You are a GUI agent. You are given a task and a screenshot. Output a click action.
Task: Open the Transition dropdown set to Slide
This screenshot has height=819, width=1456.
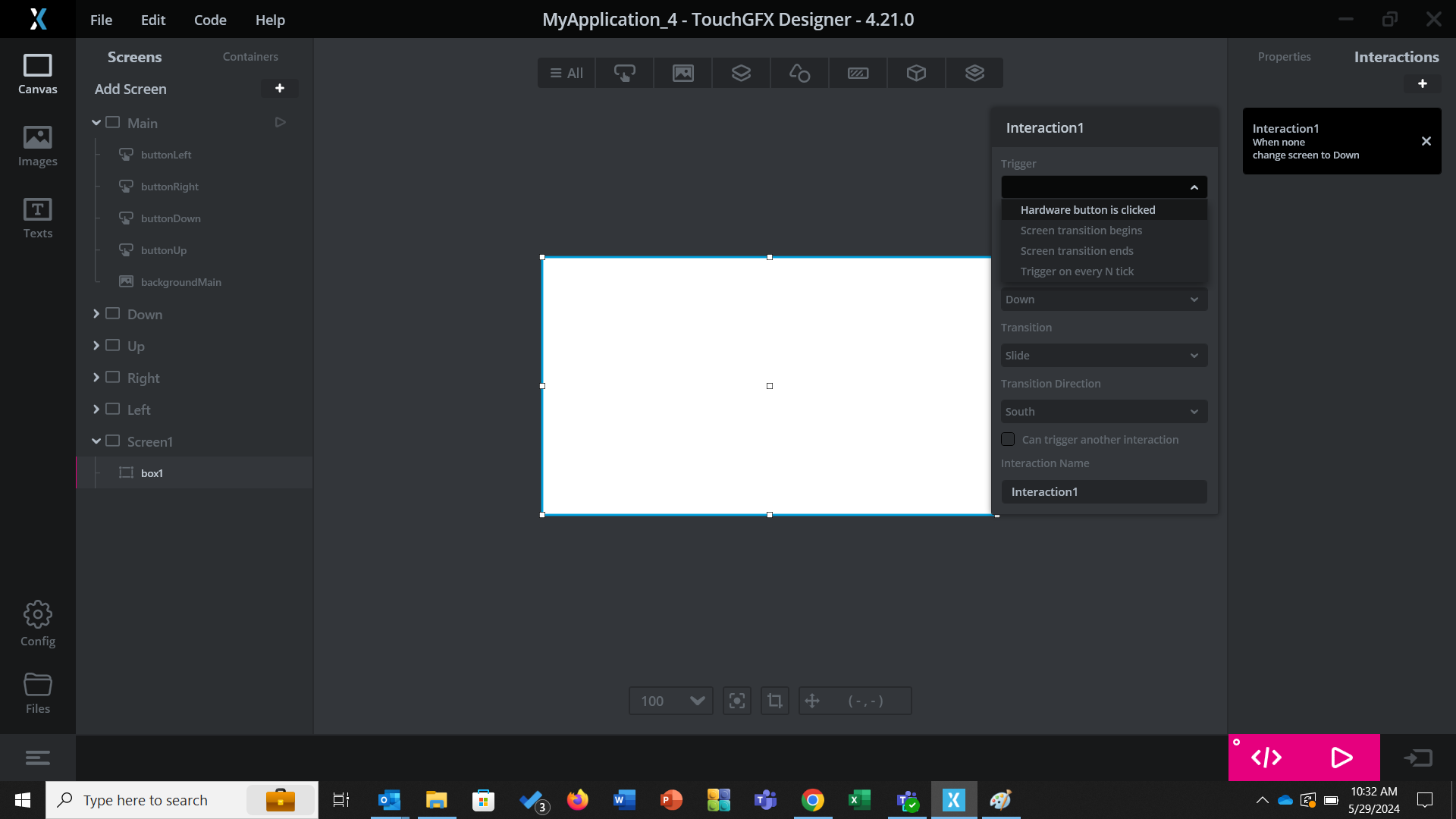(x=1103, y=355)
